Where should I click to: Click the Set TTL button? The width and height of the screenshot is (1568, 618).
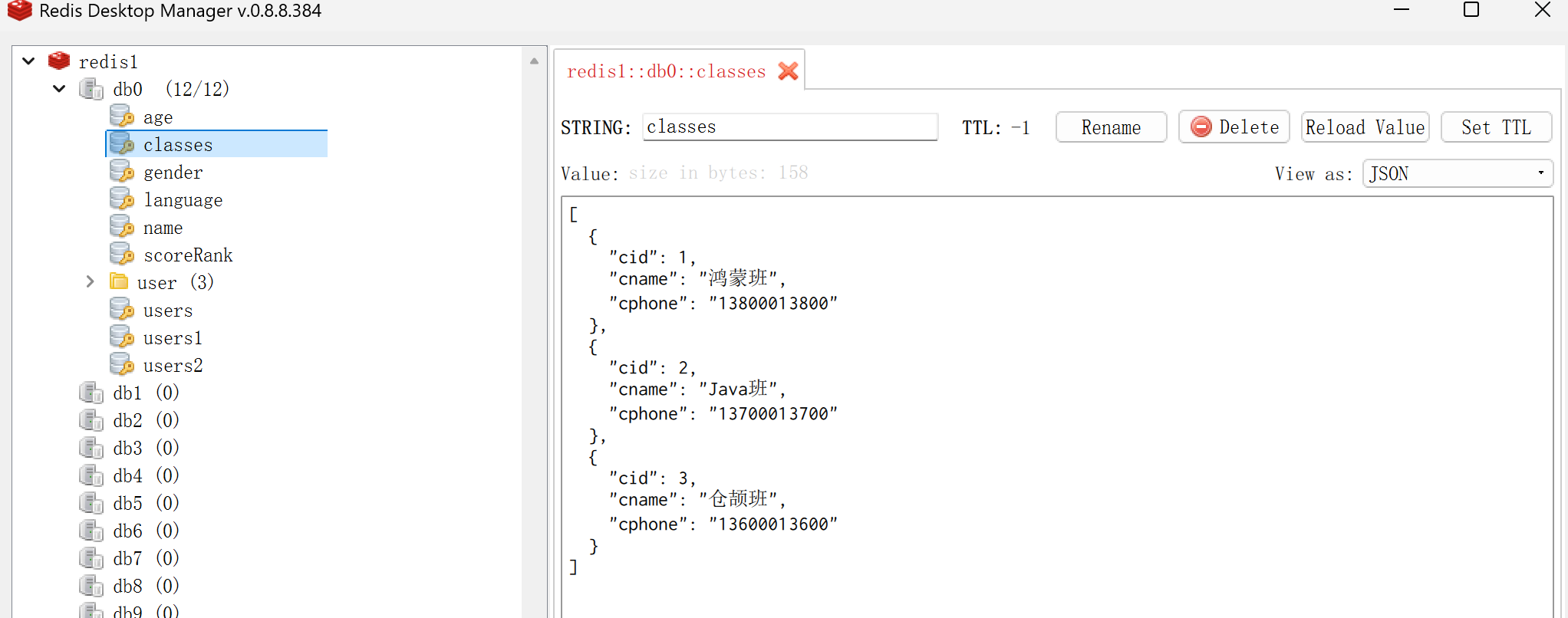1496,127
